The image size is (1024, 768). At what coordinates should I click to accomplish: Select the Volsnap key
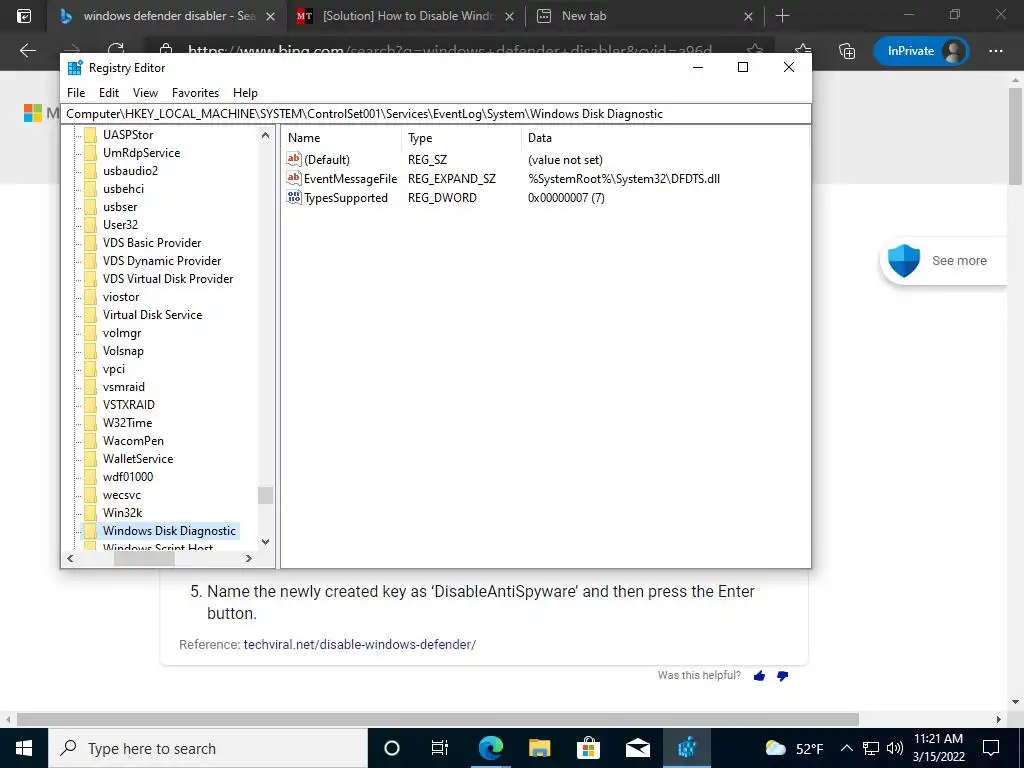click(x=123, y=351)
